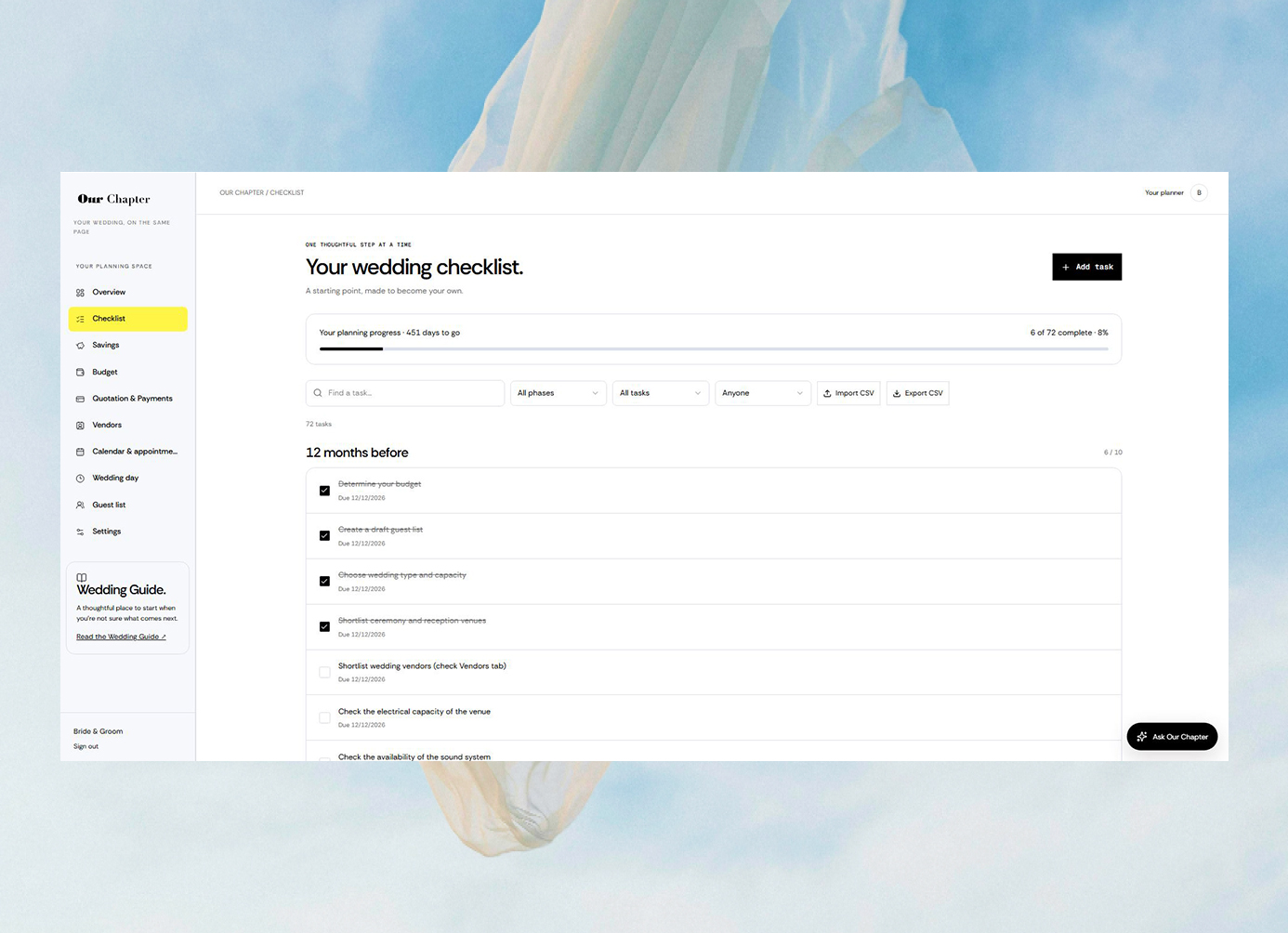Click the Savings piggy bank icon
Screen dimensions: 1288x933
click(x=80, y=346)
